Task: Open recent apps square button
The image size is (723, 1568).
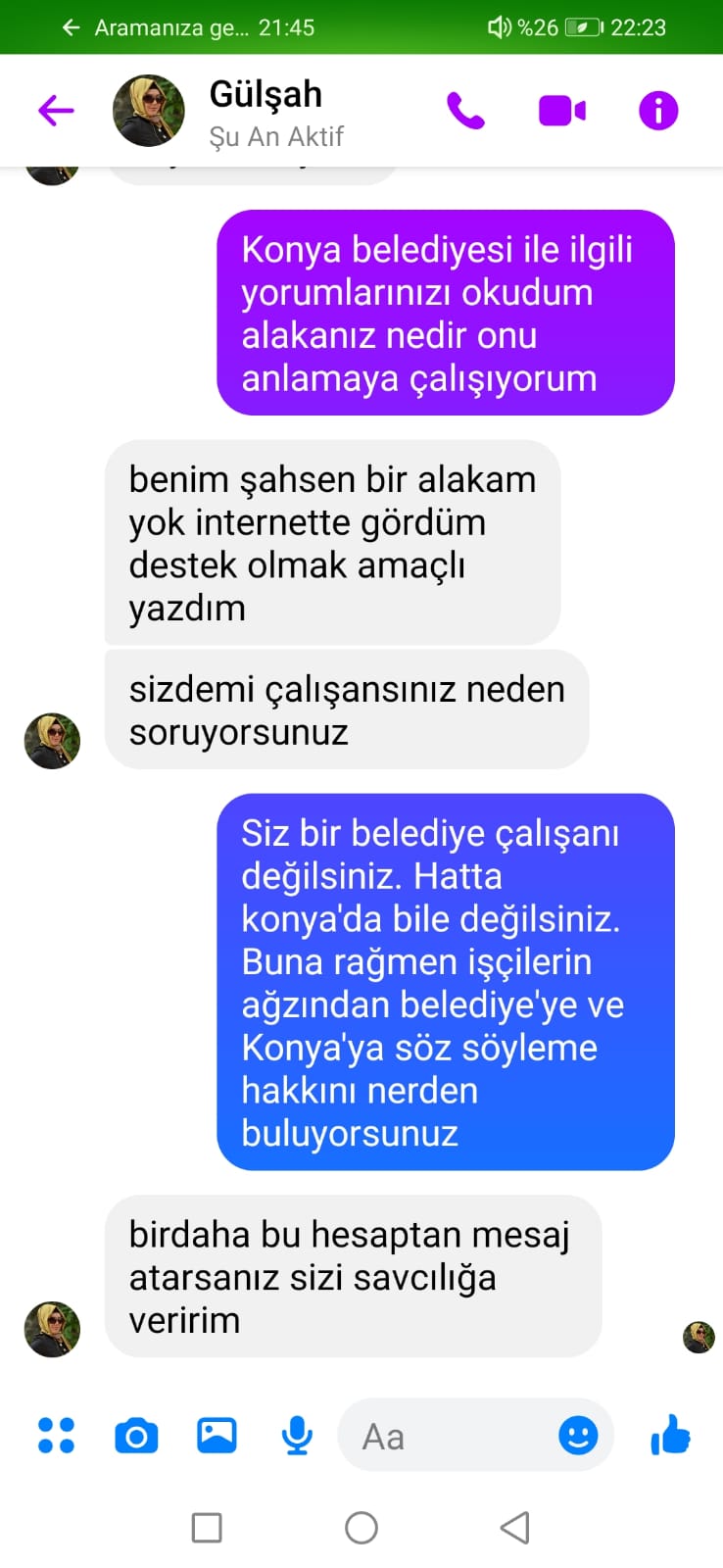Action: click(207, 1527)
